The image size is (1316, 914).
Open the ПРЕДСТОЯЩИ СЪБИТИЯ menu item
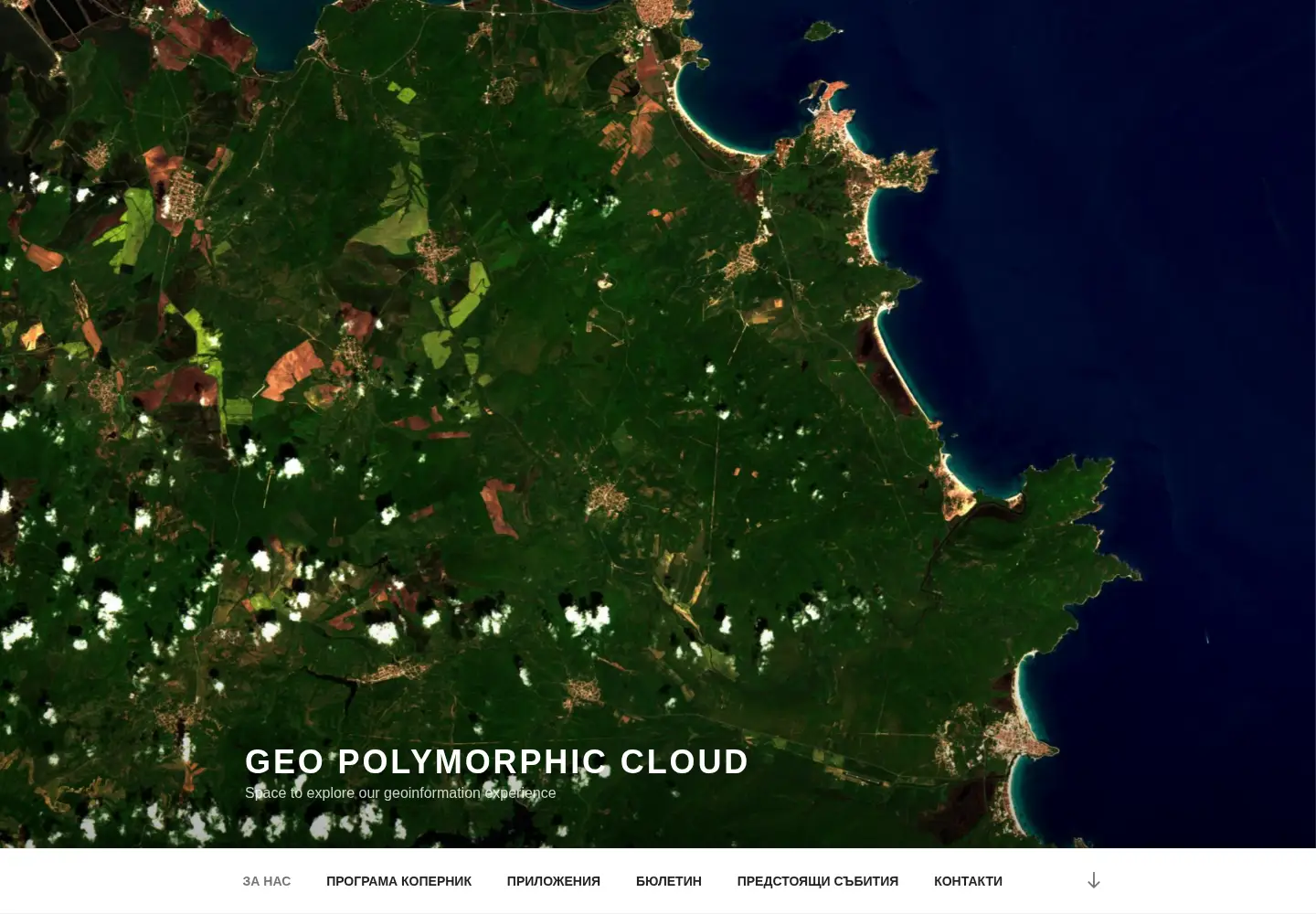[818, 881]
